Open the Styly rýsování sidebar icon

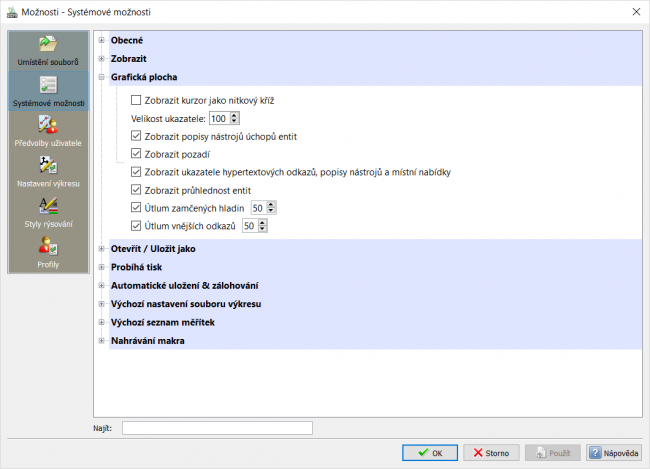tap(48, 206)
